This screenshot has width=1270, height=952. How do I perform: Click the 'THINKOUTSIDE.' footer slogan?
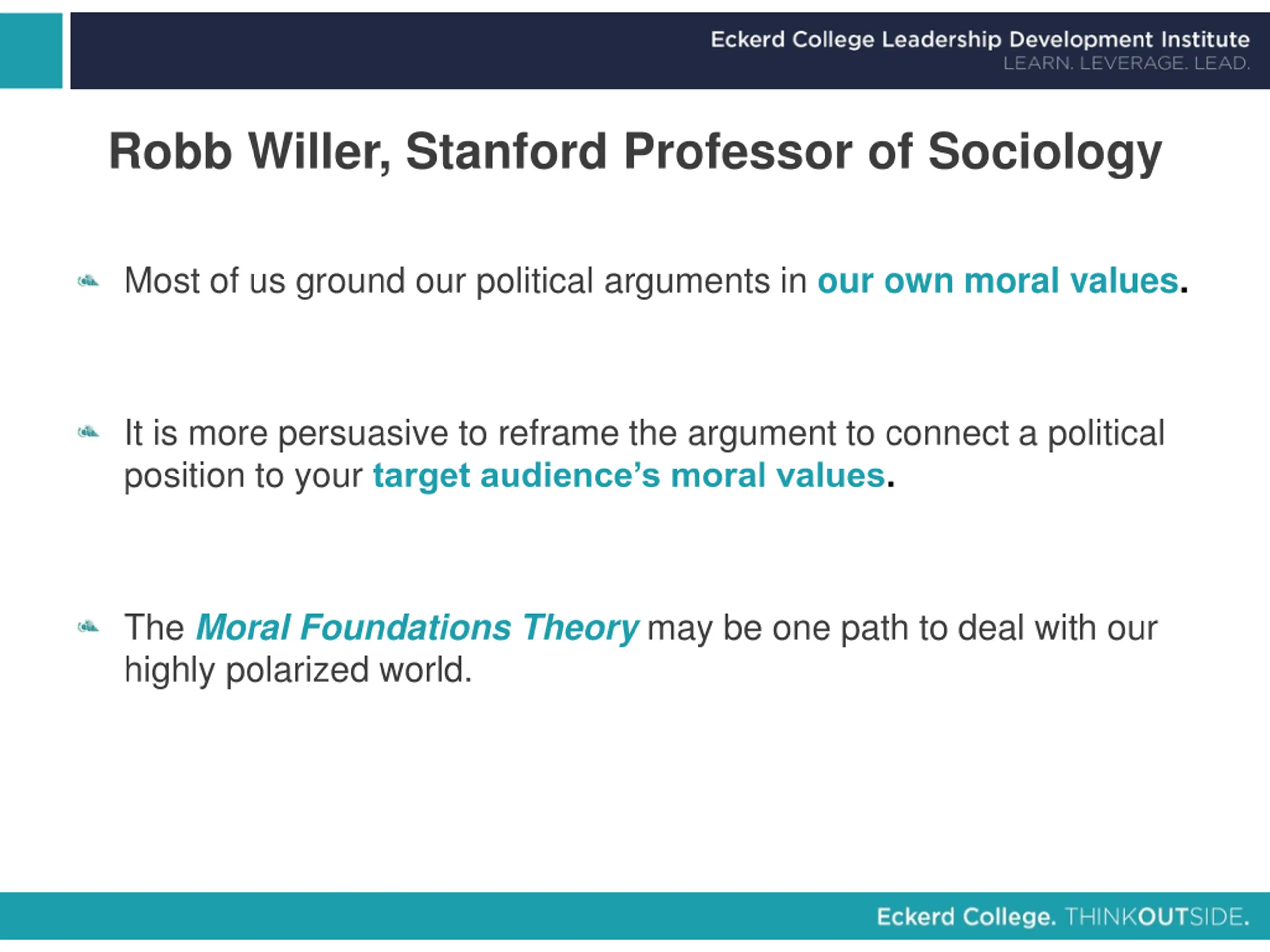tap(1157, 916)
